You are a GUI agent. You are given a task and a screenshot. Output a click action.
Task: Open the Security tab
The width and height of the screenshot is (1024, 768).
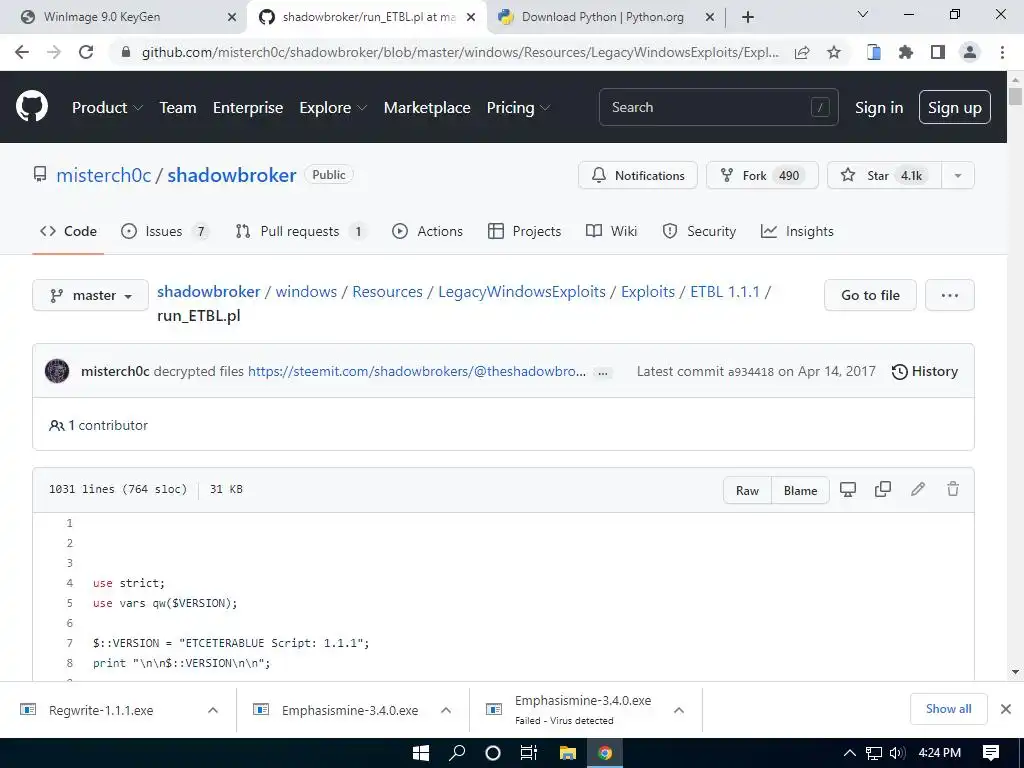pyautogui.click(x=699, y=231)
